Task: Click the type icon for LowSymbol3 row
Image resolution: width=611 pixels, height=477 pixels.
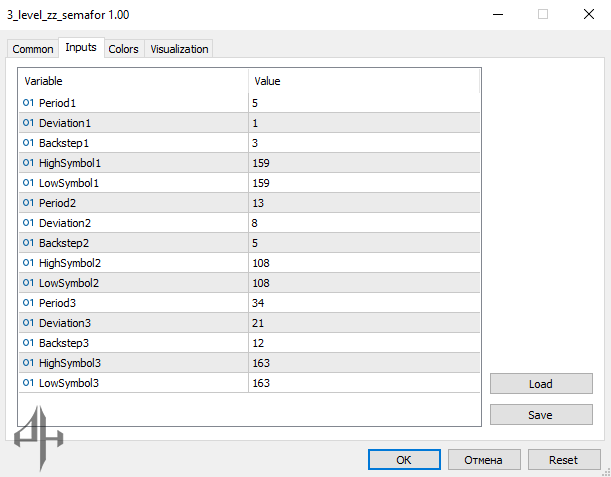Action: click(x=28, y=383)
